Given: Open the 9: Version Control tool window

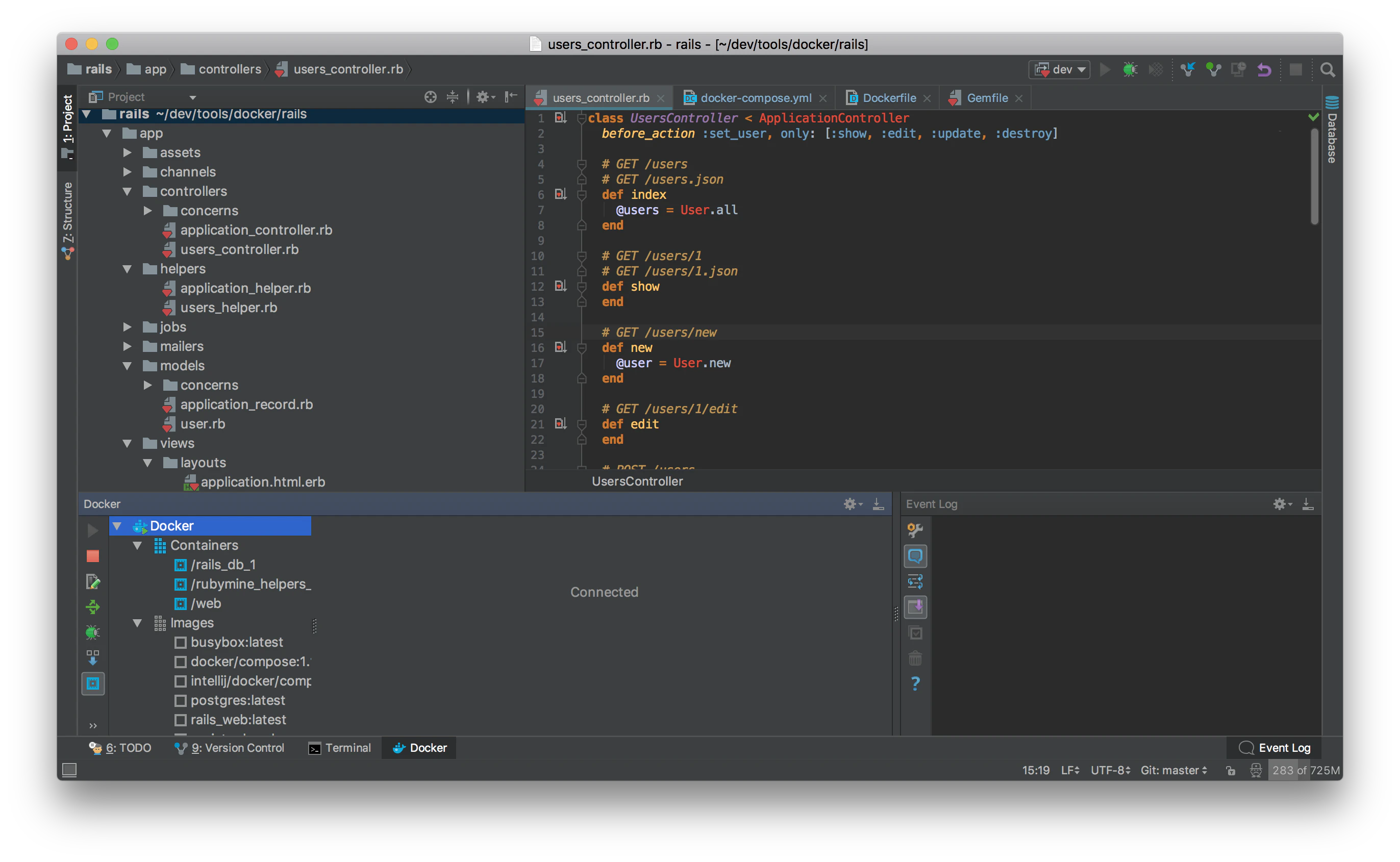Looking at the screenshot, I should coord(229,748).
